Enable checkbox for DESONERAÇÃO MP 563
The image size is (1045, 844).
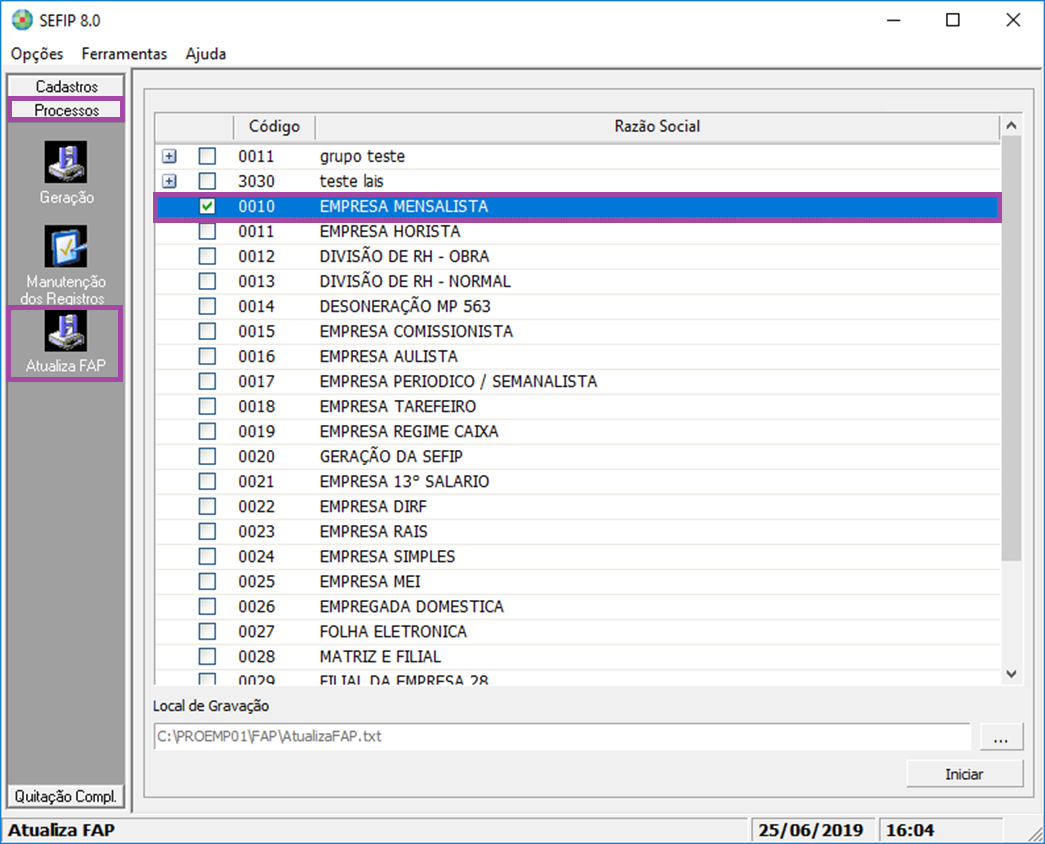point(207,306)
